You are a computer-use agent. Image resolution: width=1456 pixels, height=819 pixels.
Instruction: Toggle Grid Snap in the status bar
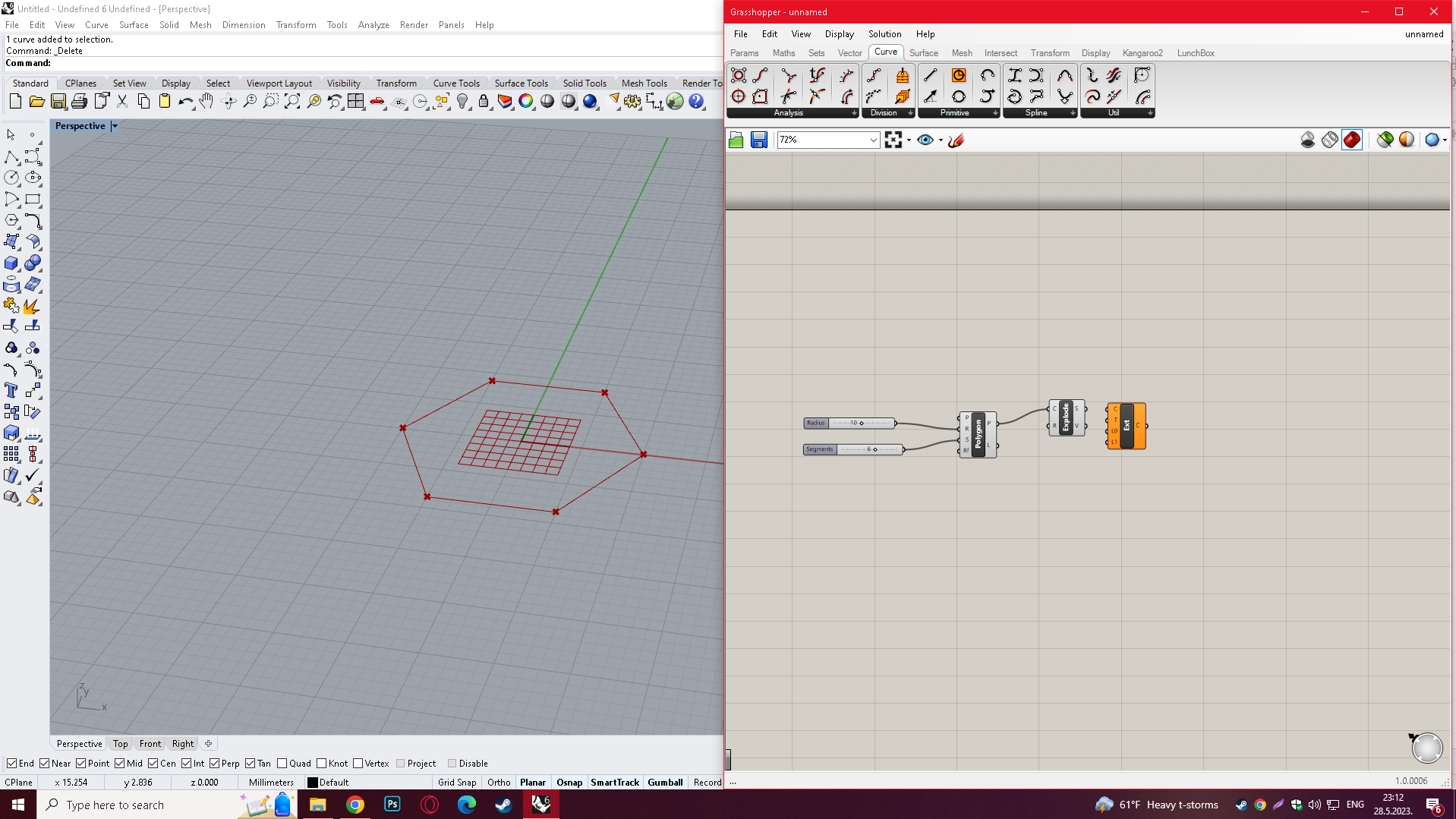pyautogui.click(x=457, y=783)
